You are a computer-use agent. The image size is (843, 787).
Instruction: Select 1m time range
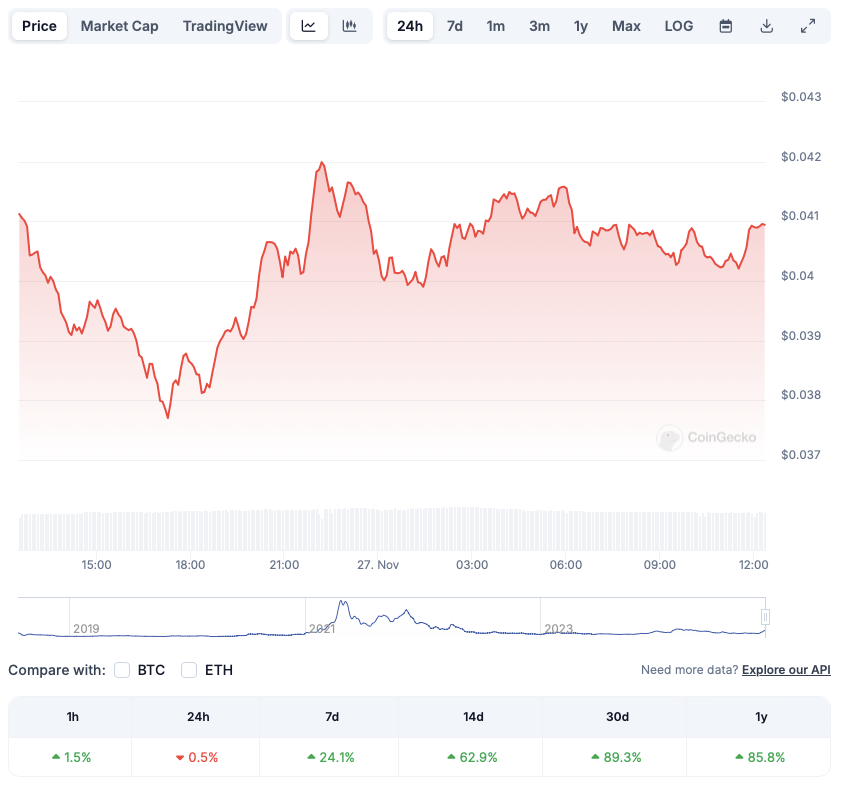tap(496, 26)
